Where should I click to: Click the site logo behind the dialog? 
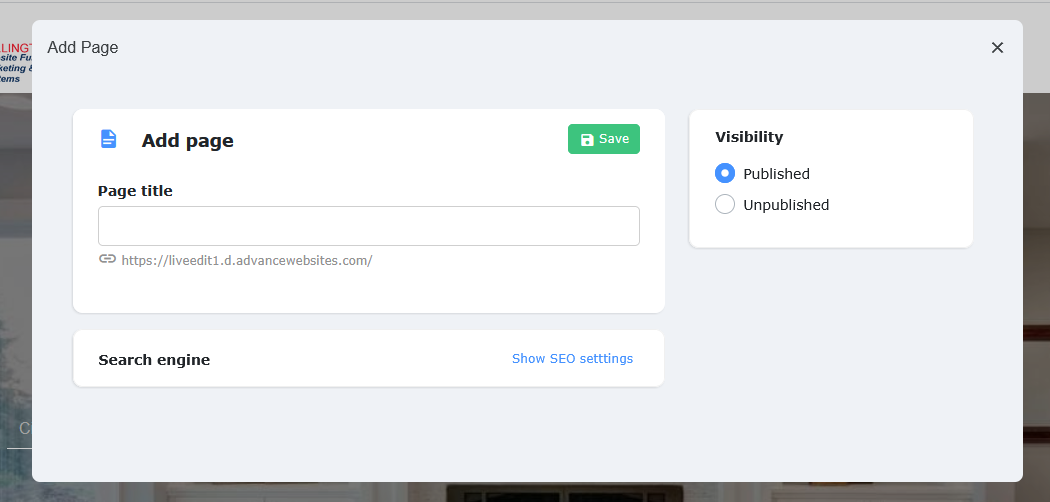pyautogui.click(x=15, y=62)
